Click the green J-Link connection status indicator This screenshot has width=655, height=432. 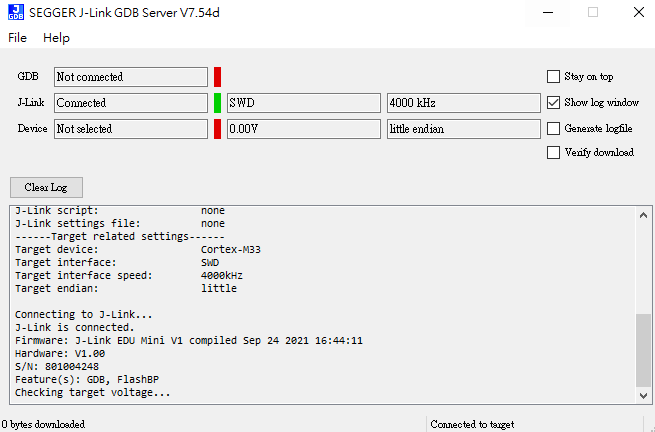[x=217, y=103]
